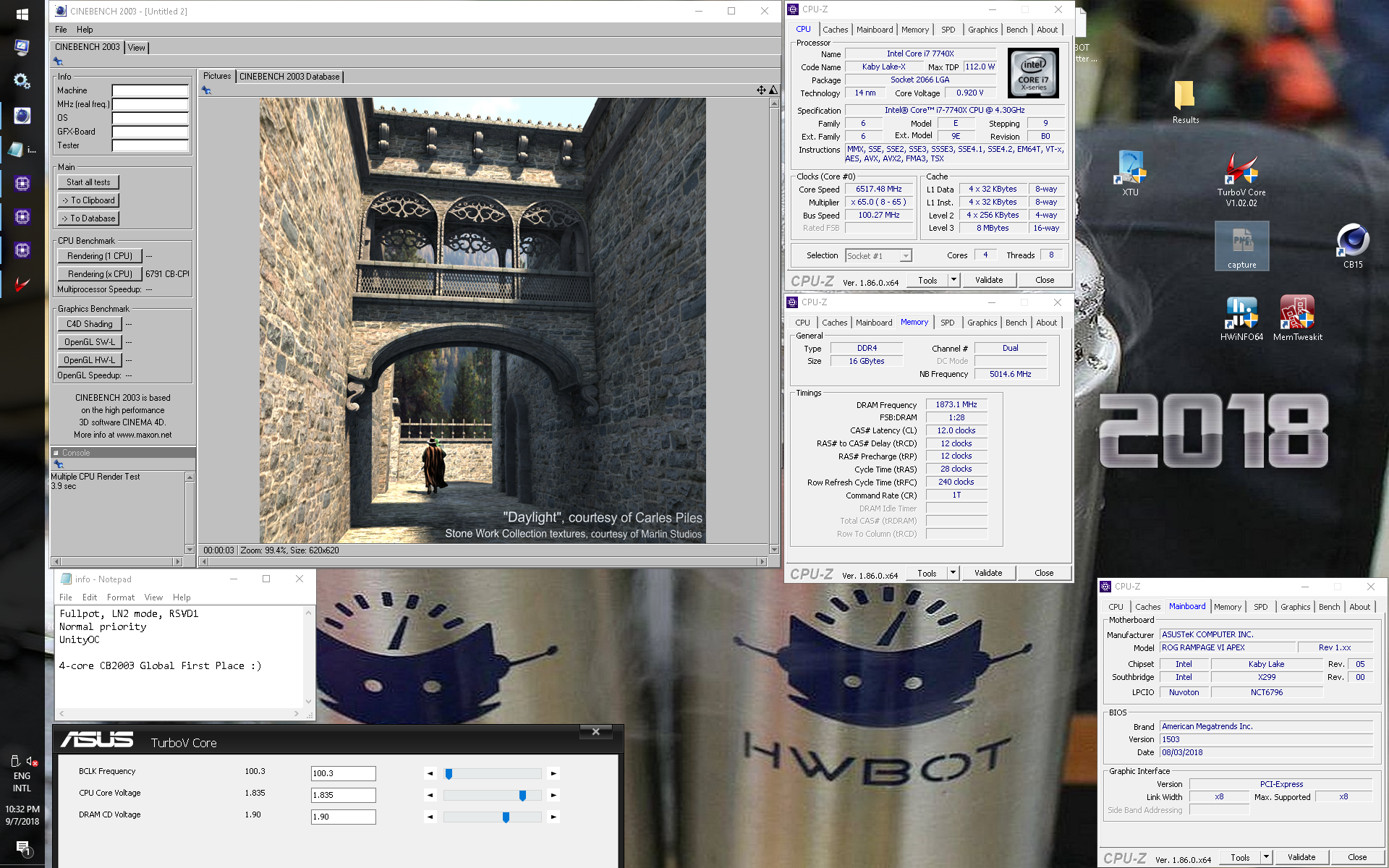Image resolution: width=1389 pixels, height=868 pixels.
Task: Click the rendered Daylight image
Action: (483, 320)
